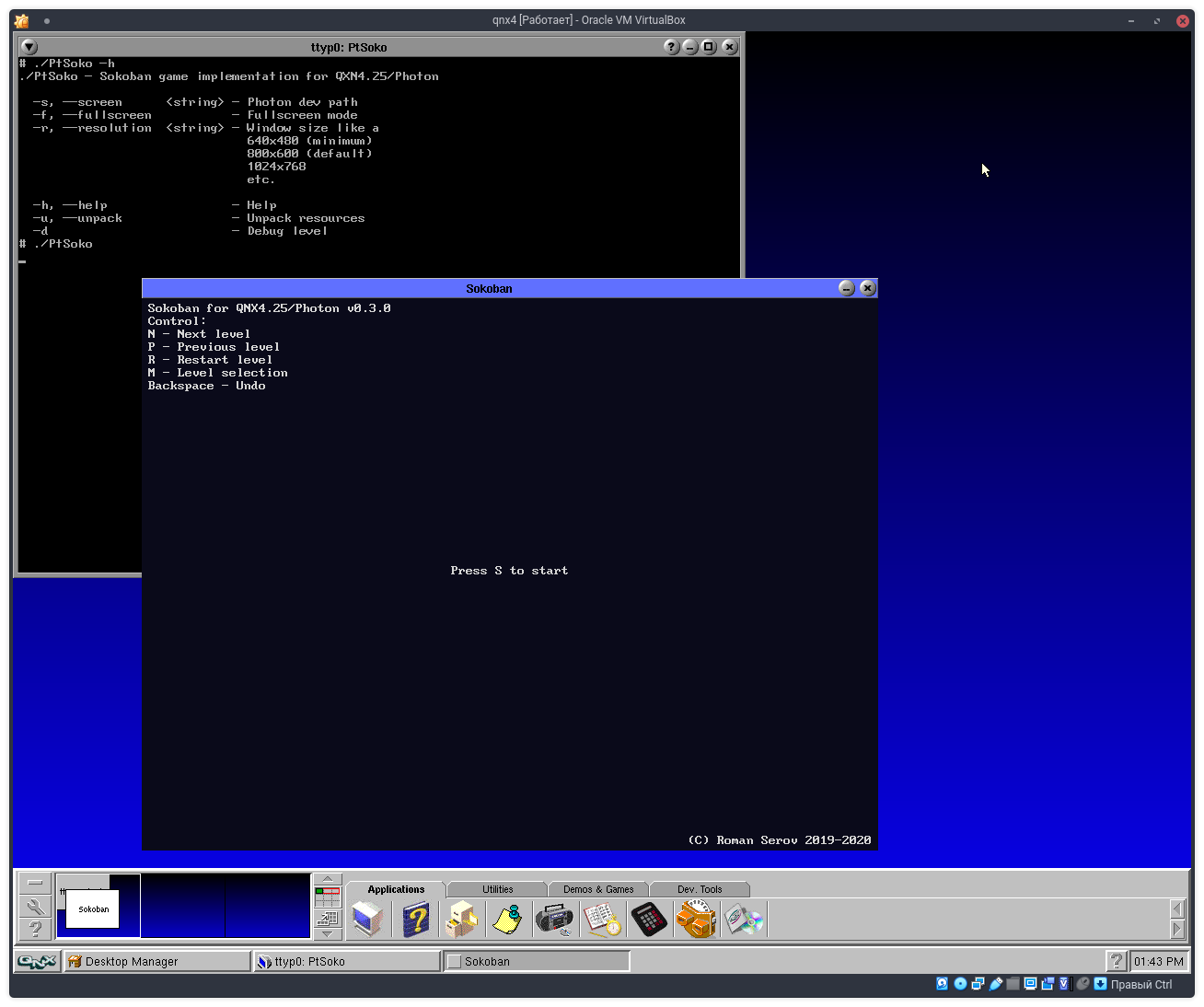Click VirtualBox keyboard capture arrow icon
Viewport: 1204px width, 1007px height.
pyautogui.click(x=1100, y=984)
